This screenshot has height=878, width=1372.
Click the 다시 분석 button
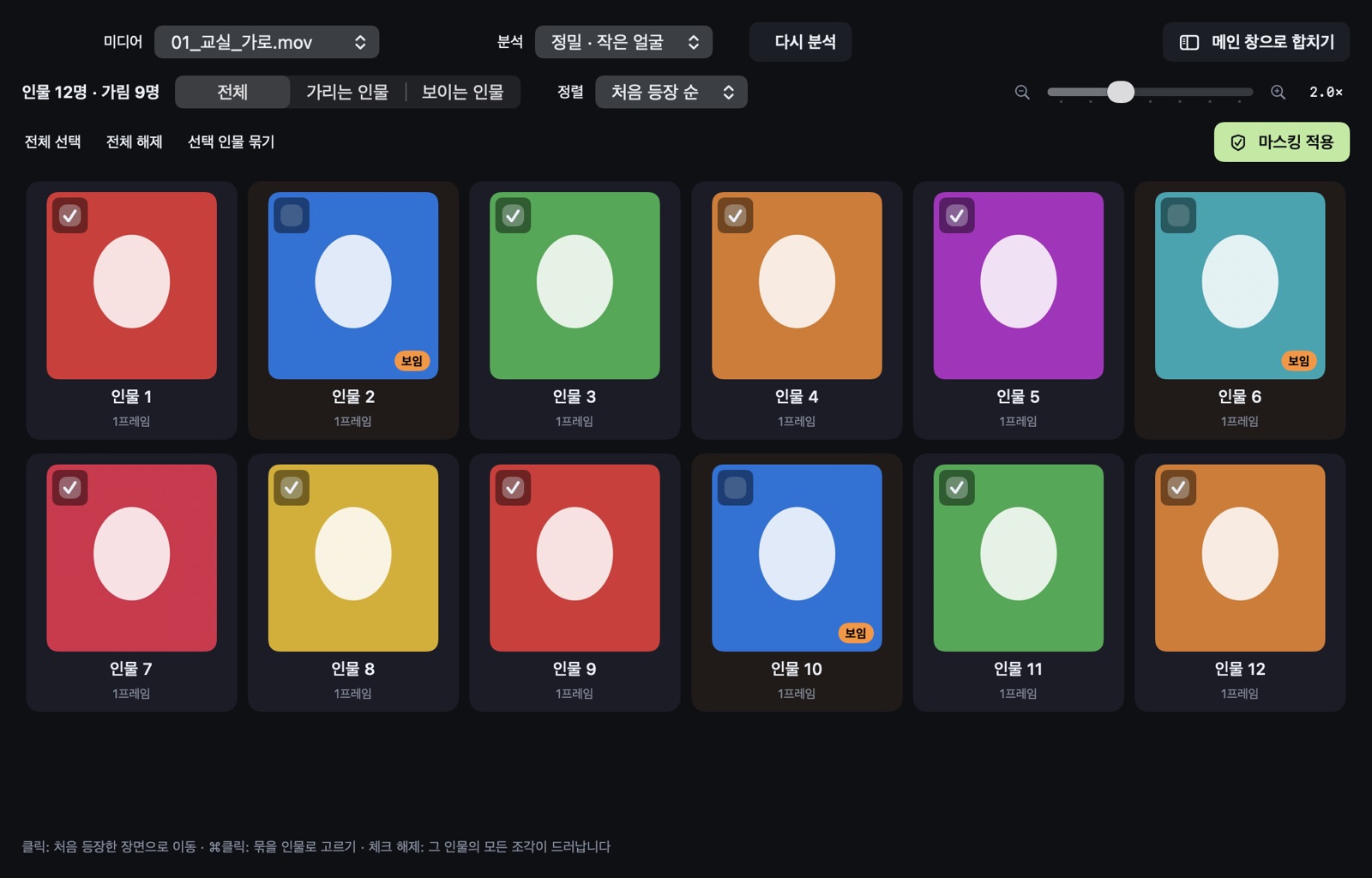click(x=800, y=42)
